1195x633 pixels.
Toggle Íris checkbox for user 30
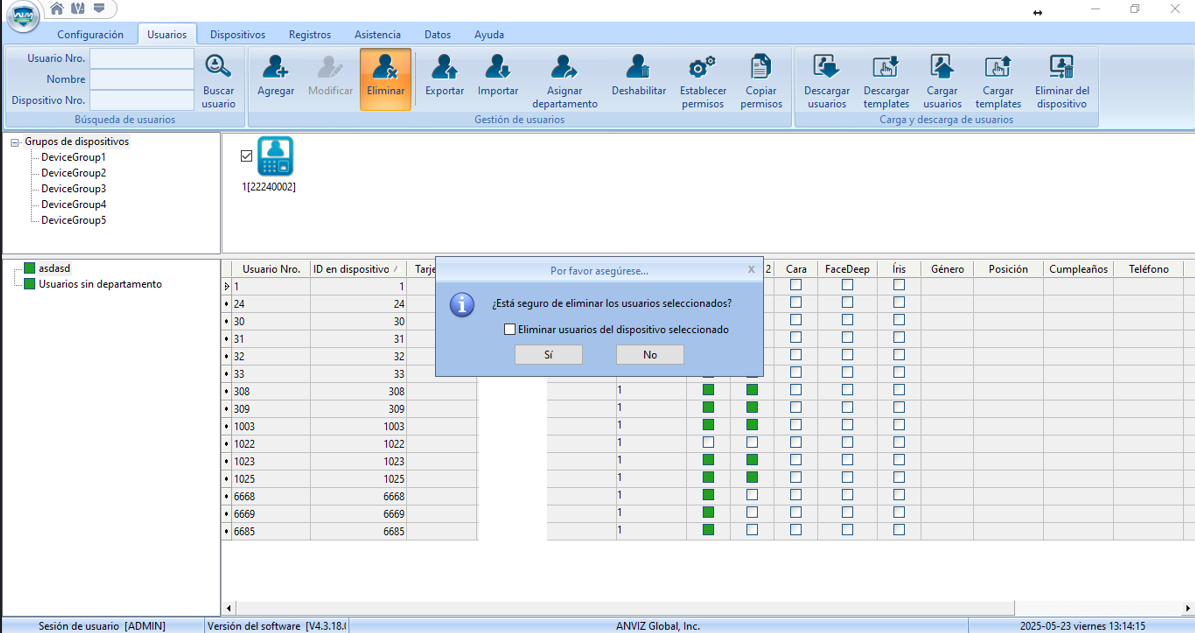[x=899, y=320]
